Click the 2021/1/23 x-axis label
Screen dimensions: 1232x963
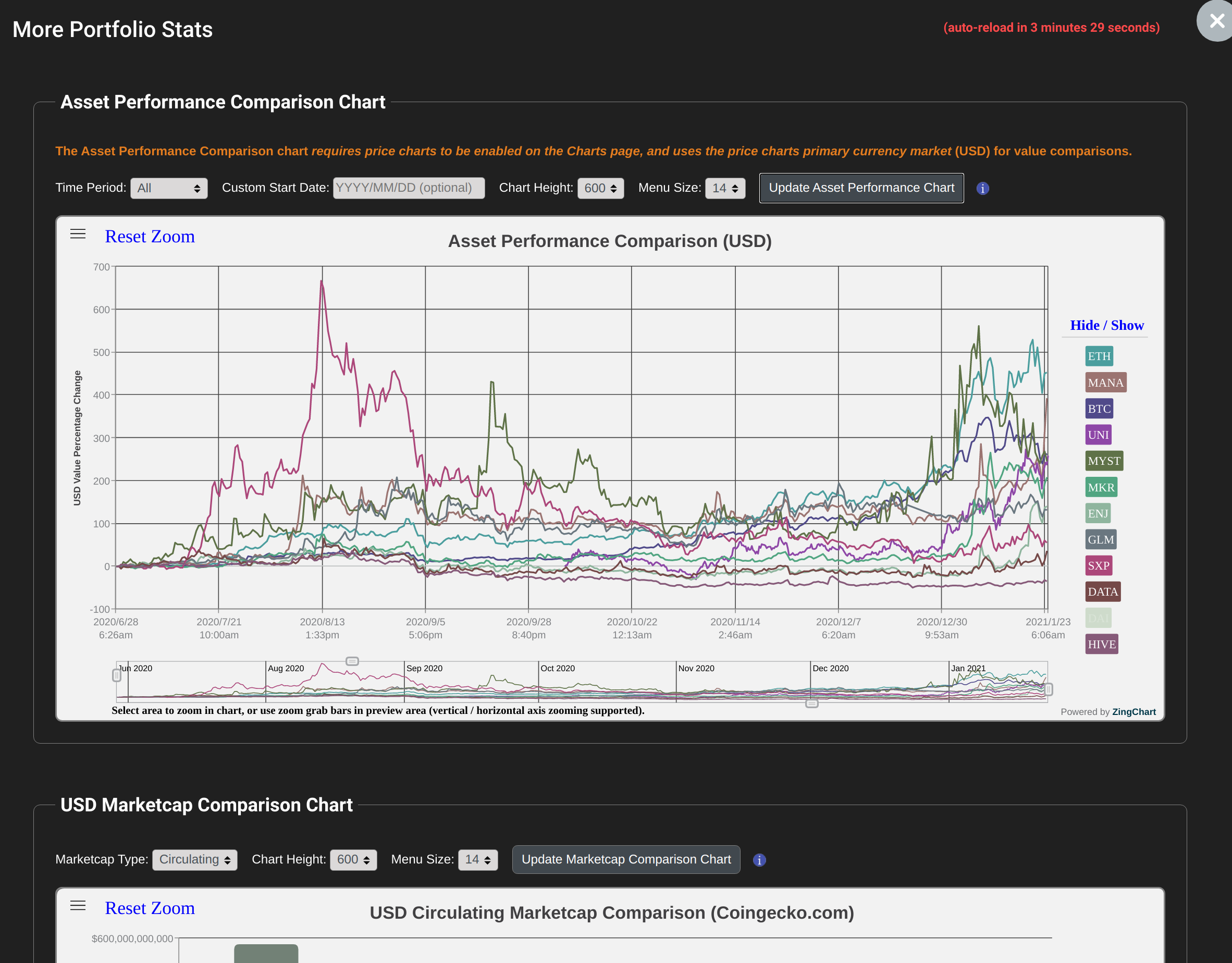click(1048, 628)
